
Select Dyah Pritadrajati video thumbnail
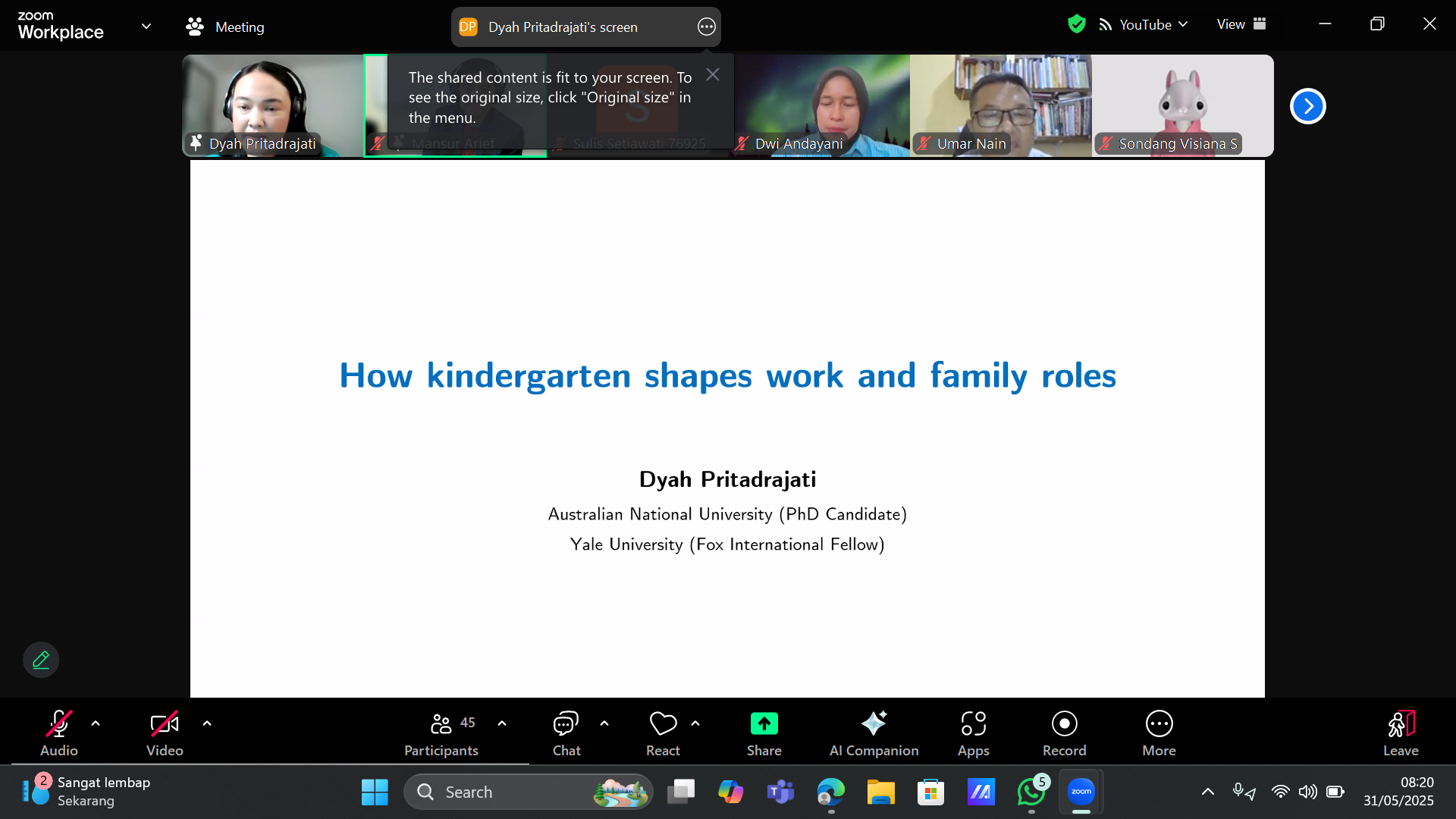click(x=273, y=105)
